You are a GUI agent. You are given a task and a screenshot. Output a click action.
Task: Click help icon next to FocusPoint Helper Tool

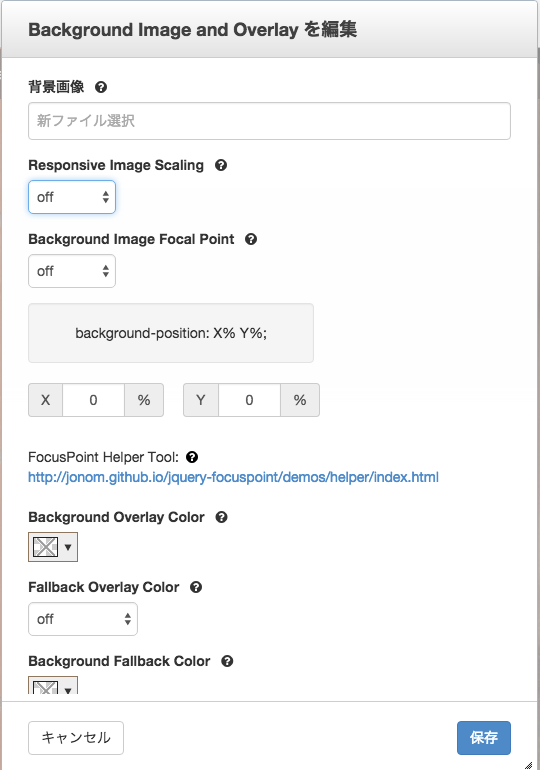coord(192,457)
